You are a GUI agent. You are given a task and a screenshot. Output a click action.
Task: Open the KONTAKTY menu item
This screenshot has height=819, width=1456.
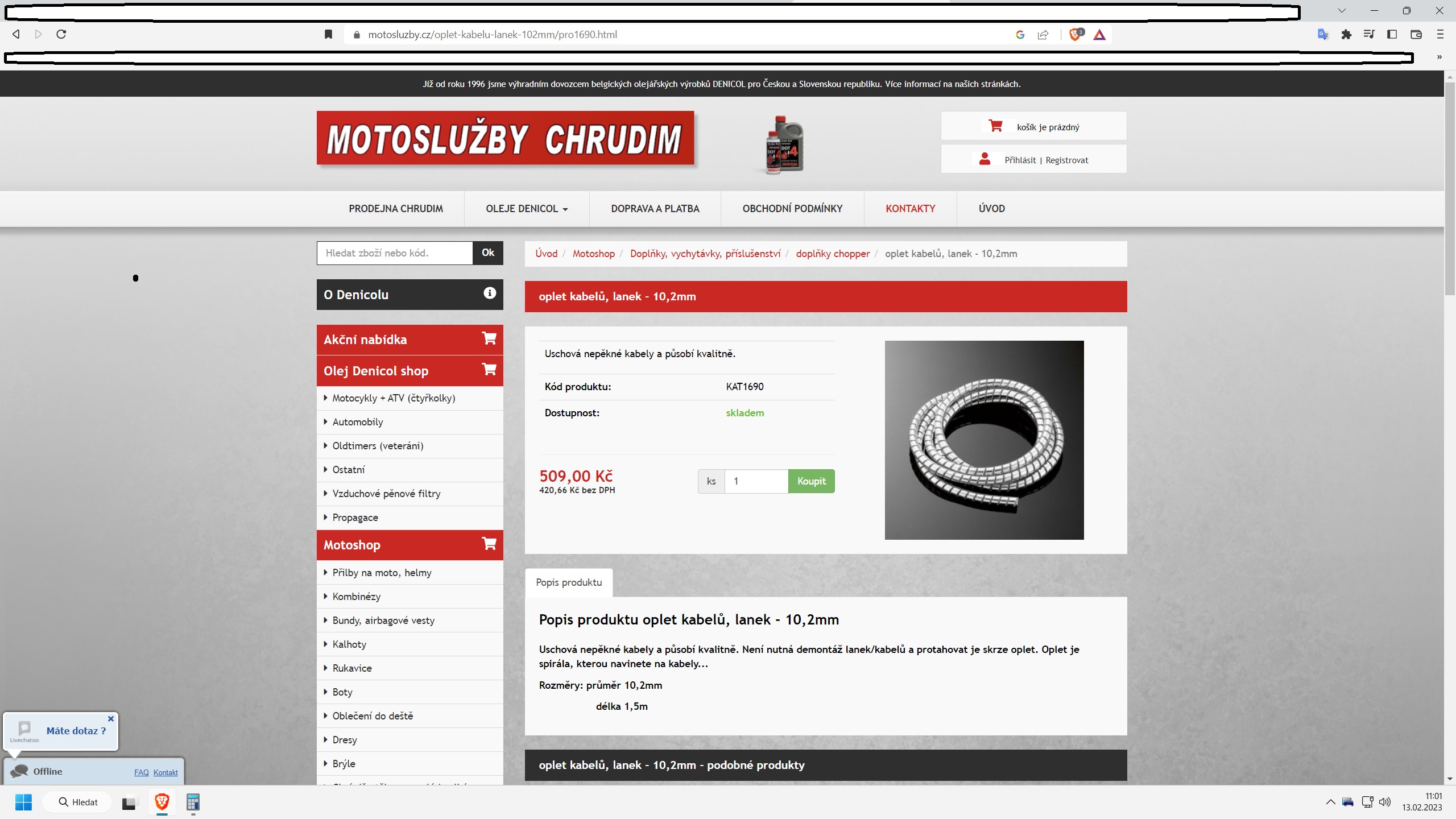pos(910,209)
